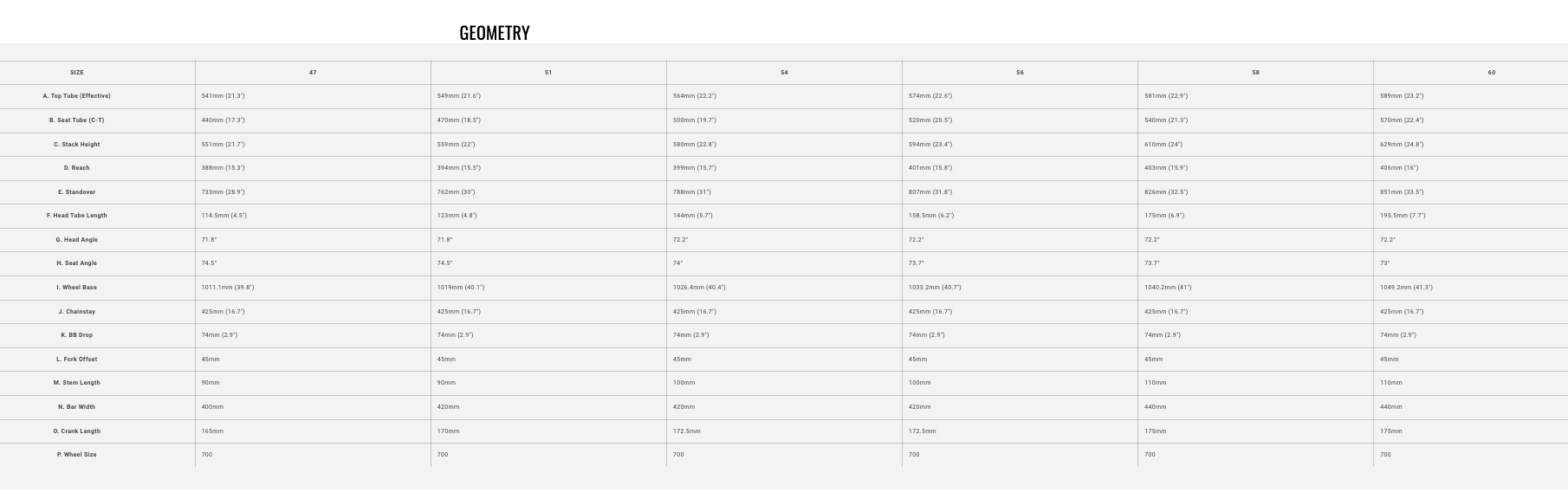Click the SIZE column header
This screenshot has height=499, width=1568.
77,73
